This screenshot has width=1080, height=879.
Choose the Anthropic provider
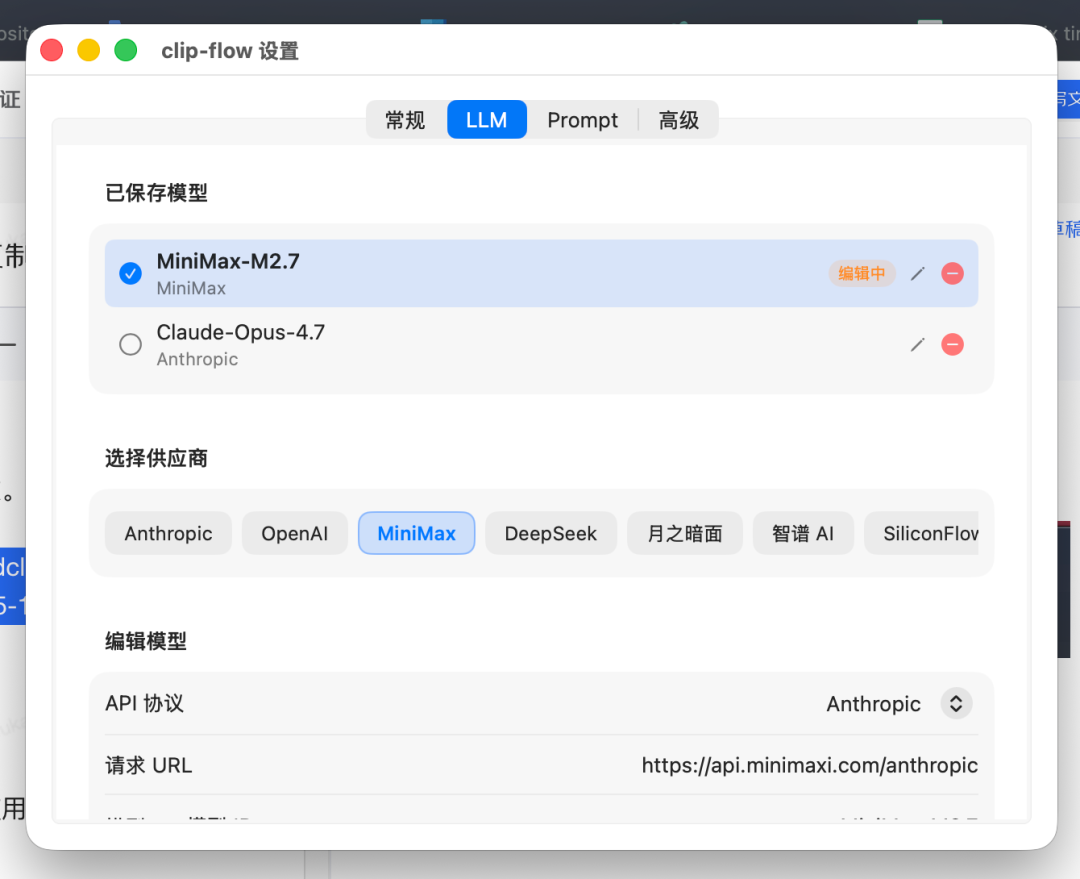[169, 533]
